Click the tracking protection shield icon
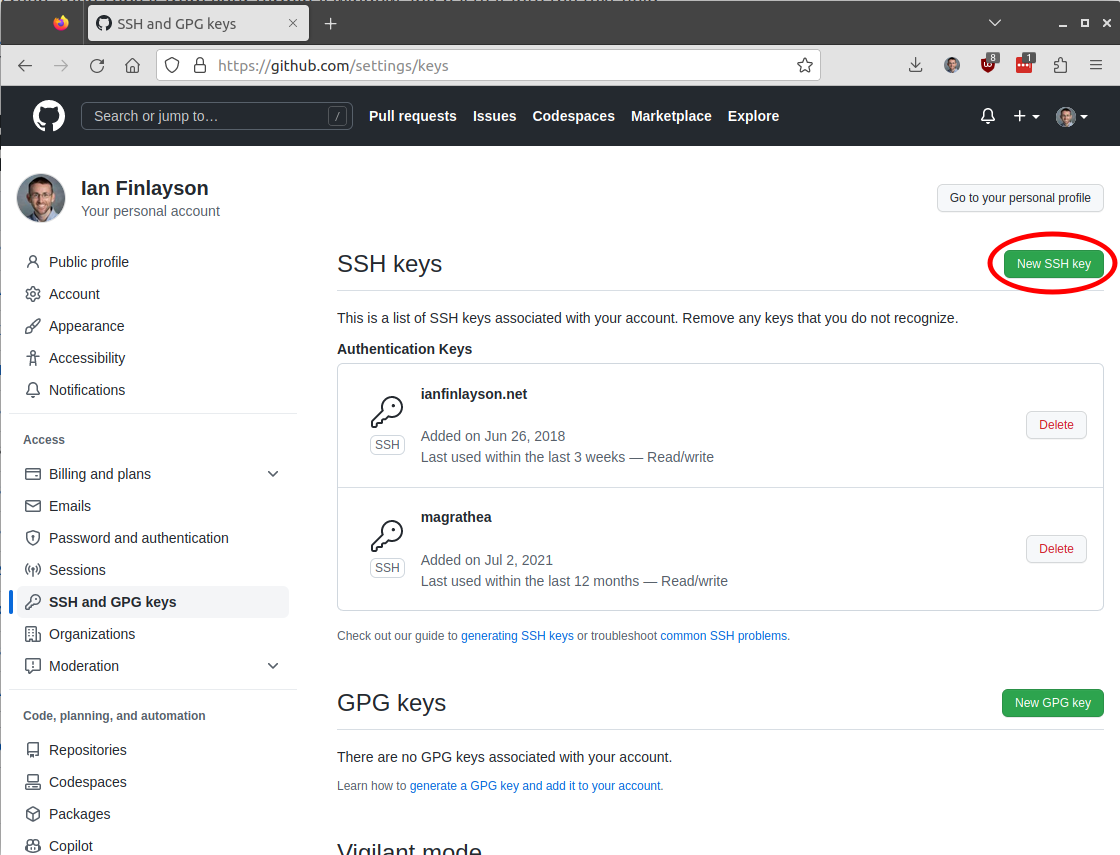 [172, 66]
